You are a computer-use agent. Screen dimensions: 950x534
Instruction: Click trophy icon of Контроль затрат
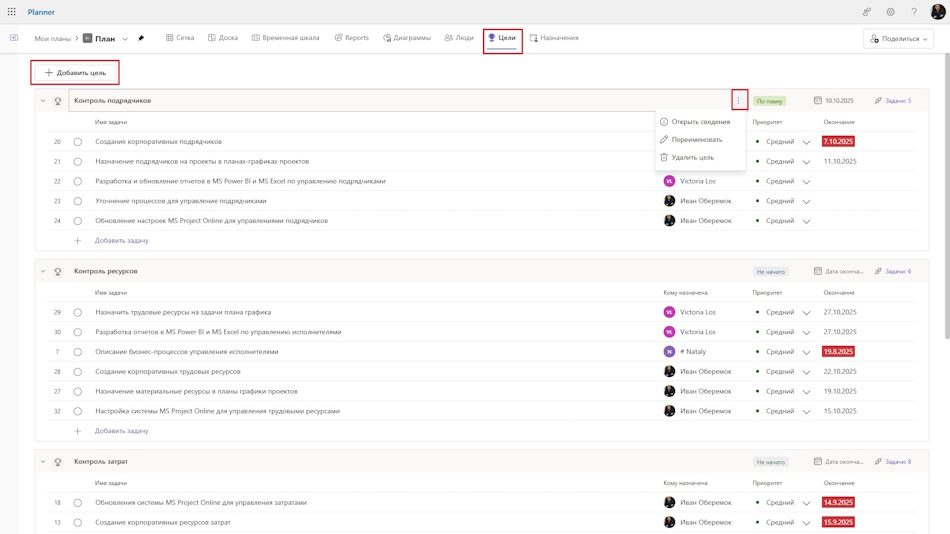click(58, 462)
